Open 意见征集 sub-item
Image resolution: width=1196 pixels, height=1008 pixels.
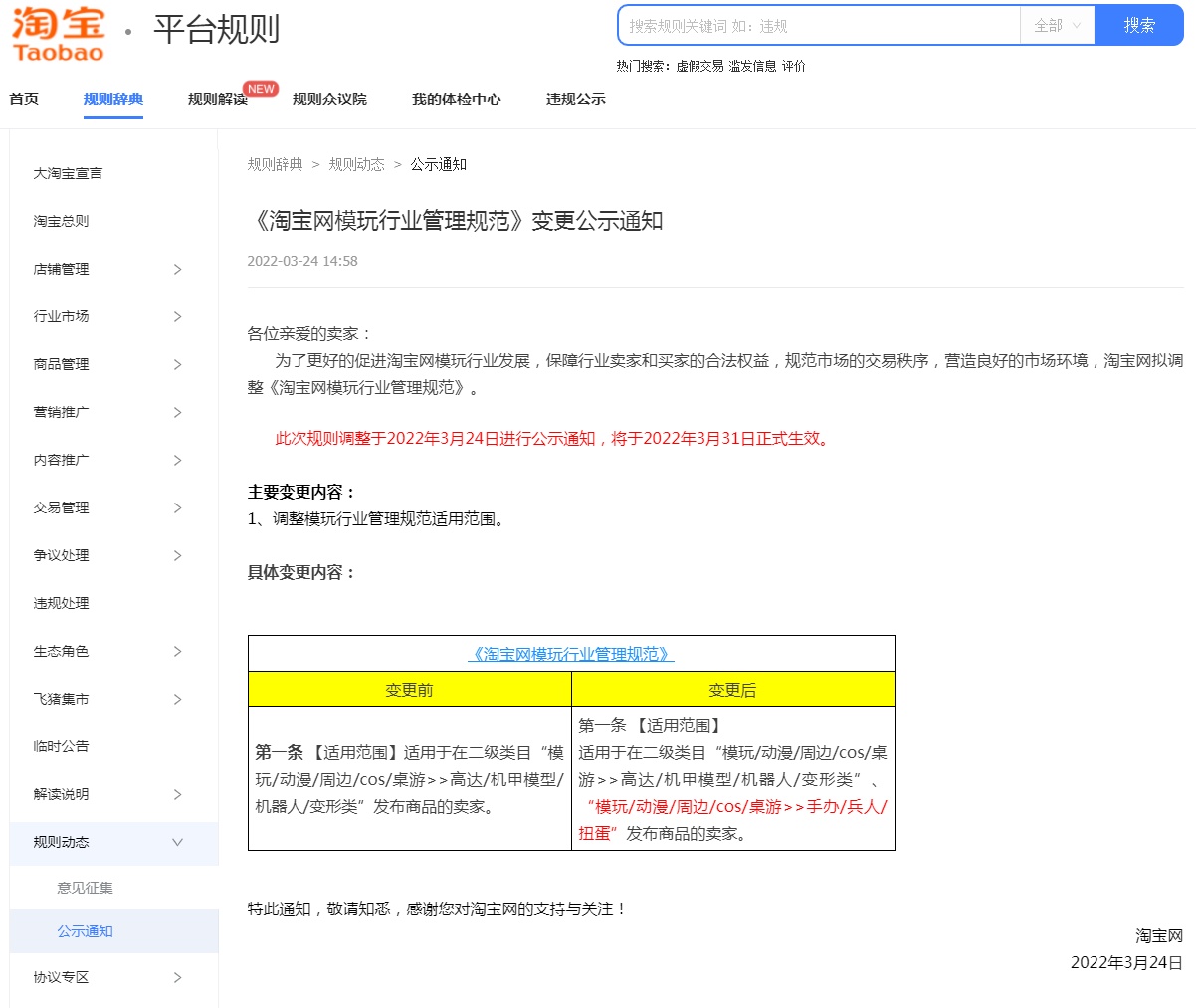pos(85,888)
